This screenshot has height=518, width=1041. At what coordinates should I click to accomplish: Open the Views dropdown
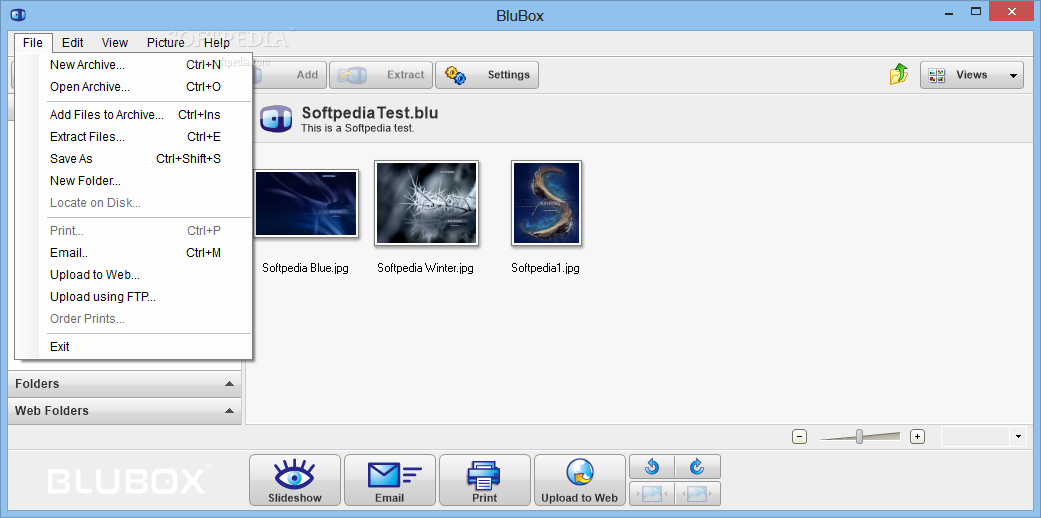[971, 75]
